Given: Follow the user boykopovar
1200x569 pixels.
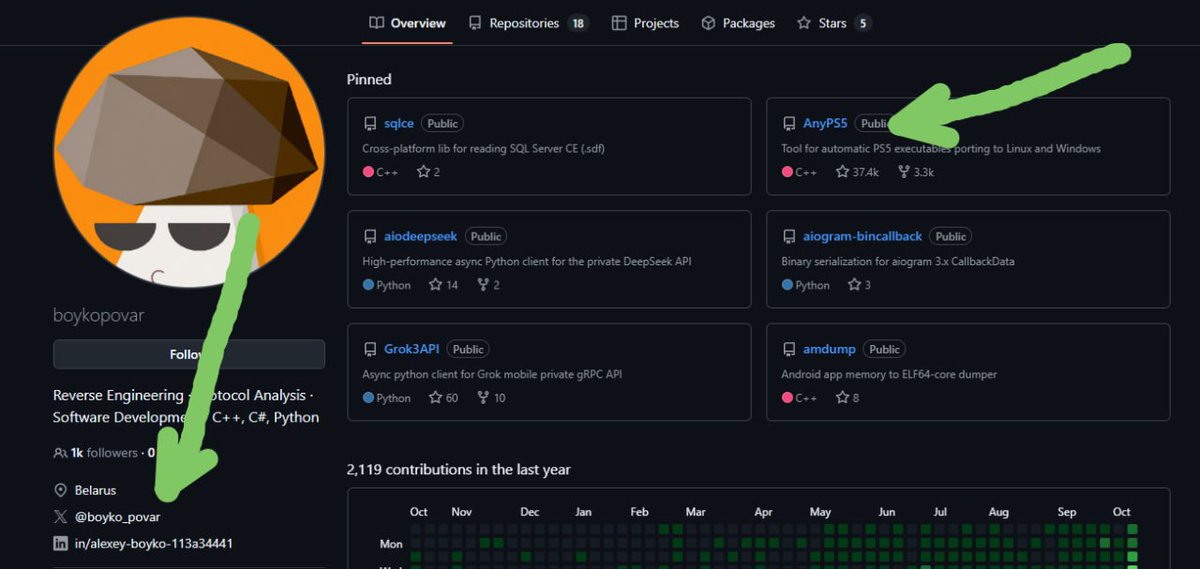Looking at the screenshot, I should (189, 354).
